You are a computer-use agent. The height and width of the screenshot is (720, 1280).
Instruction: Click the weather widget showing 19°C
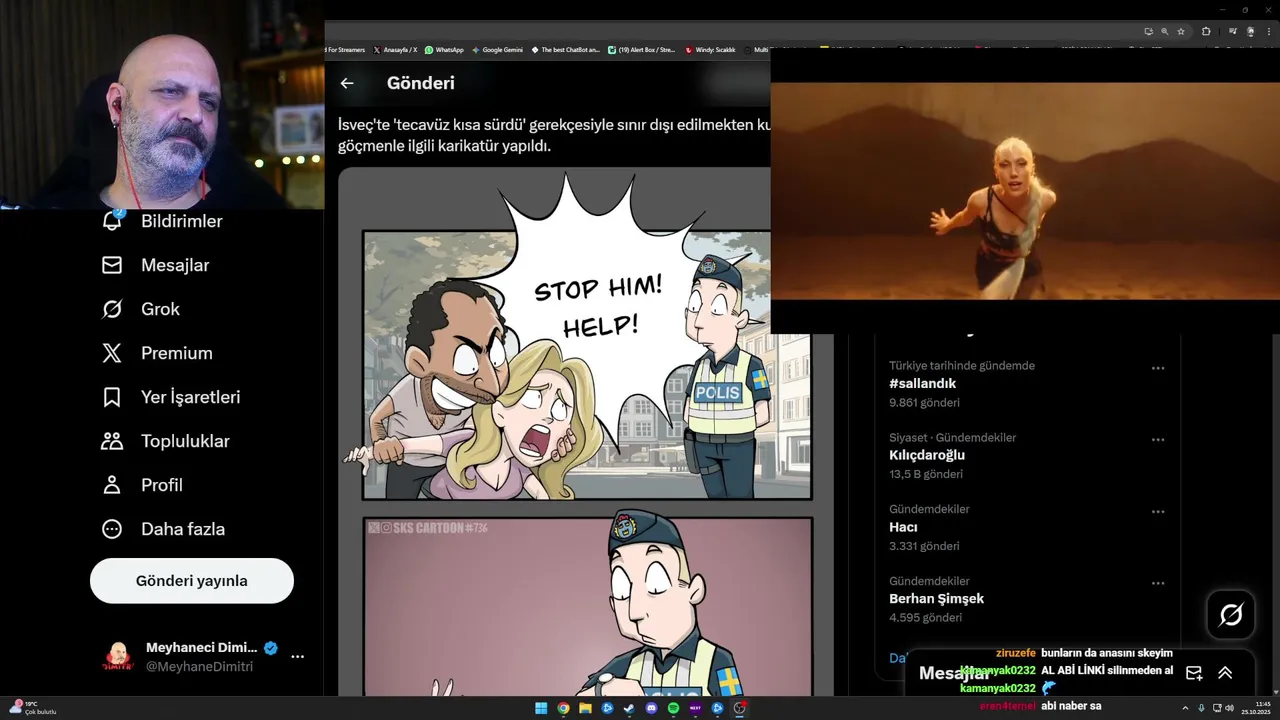(x=33, y=707)
